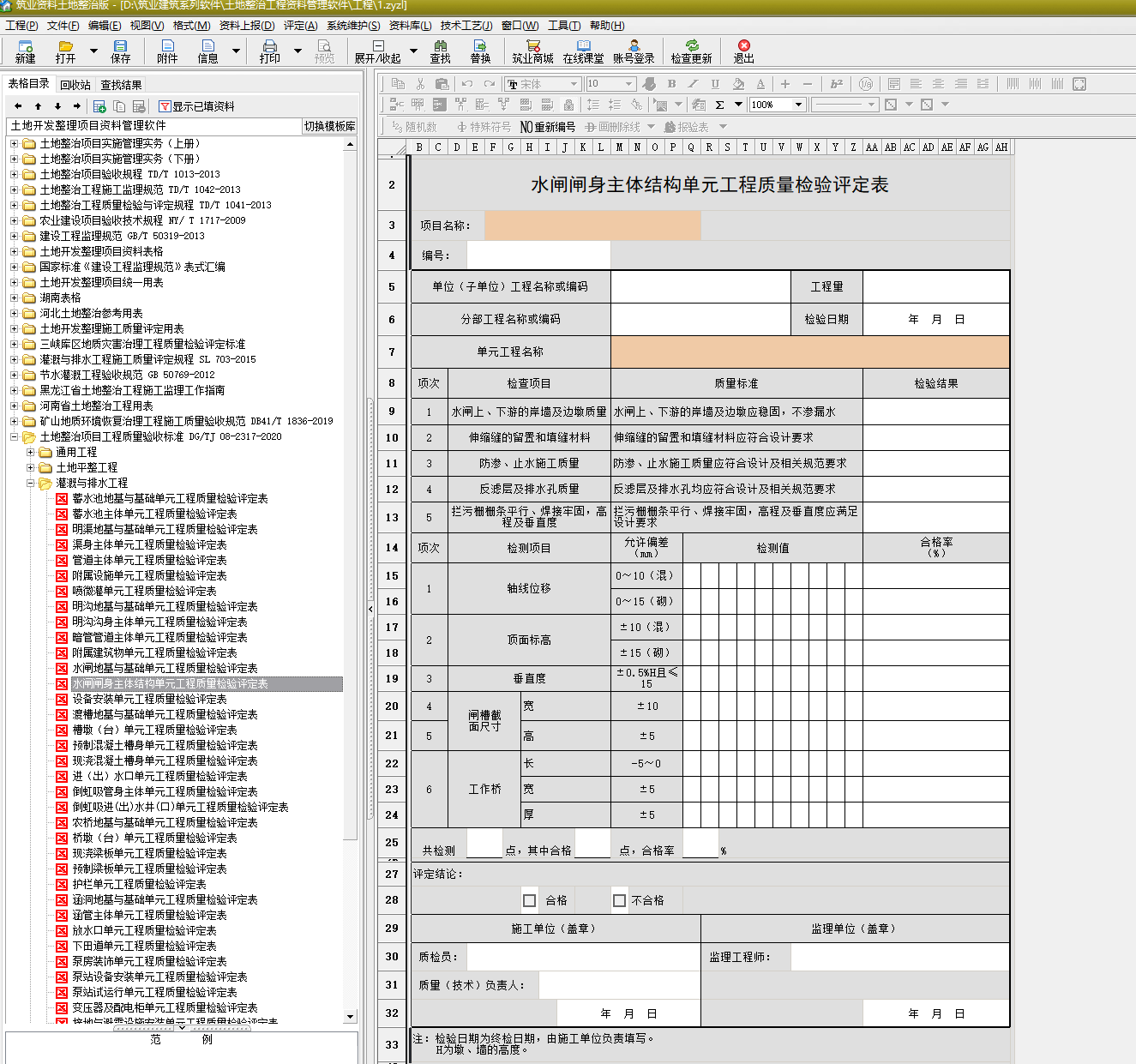The image size is (1136, 1064).
Task: Click the undo arrow icon
Action: coord(467,84)
